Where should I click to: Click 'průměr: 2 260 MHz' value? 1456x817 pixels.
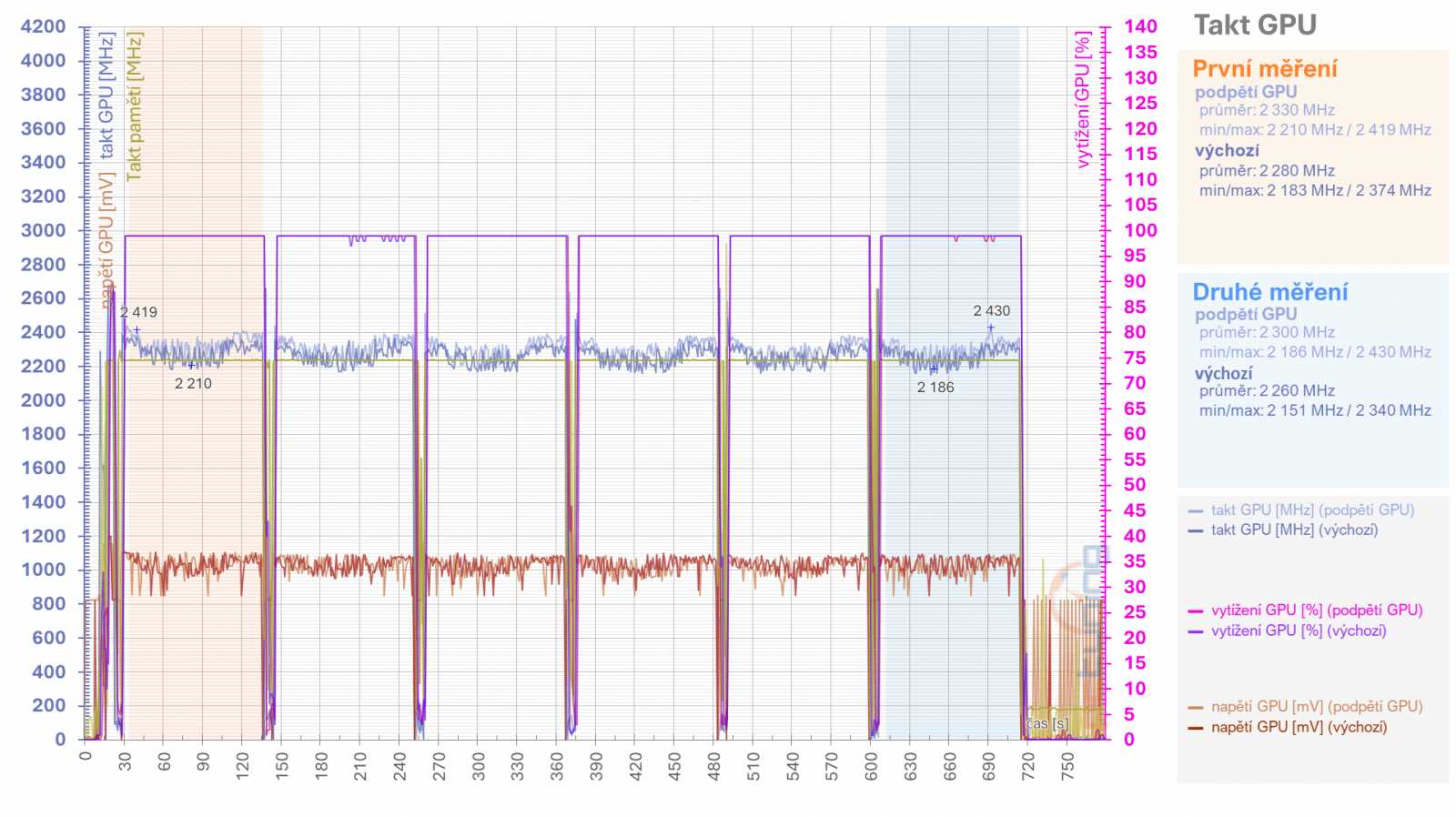tap(1267, 391)
